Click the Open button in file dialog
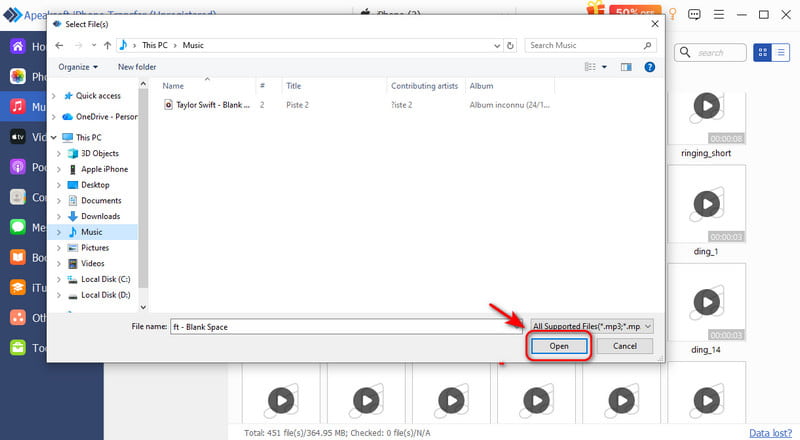Viewport: 800px width, 440px height. coord(559,346)
